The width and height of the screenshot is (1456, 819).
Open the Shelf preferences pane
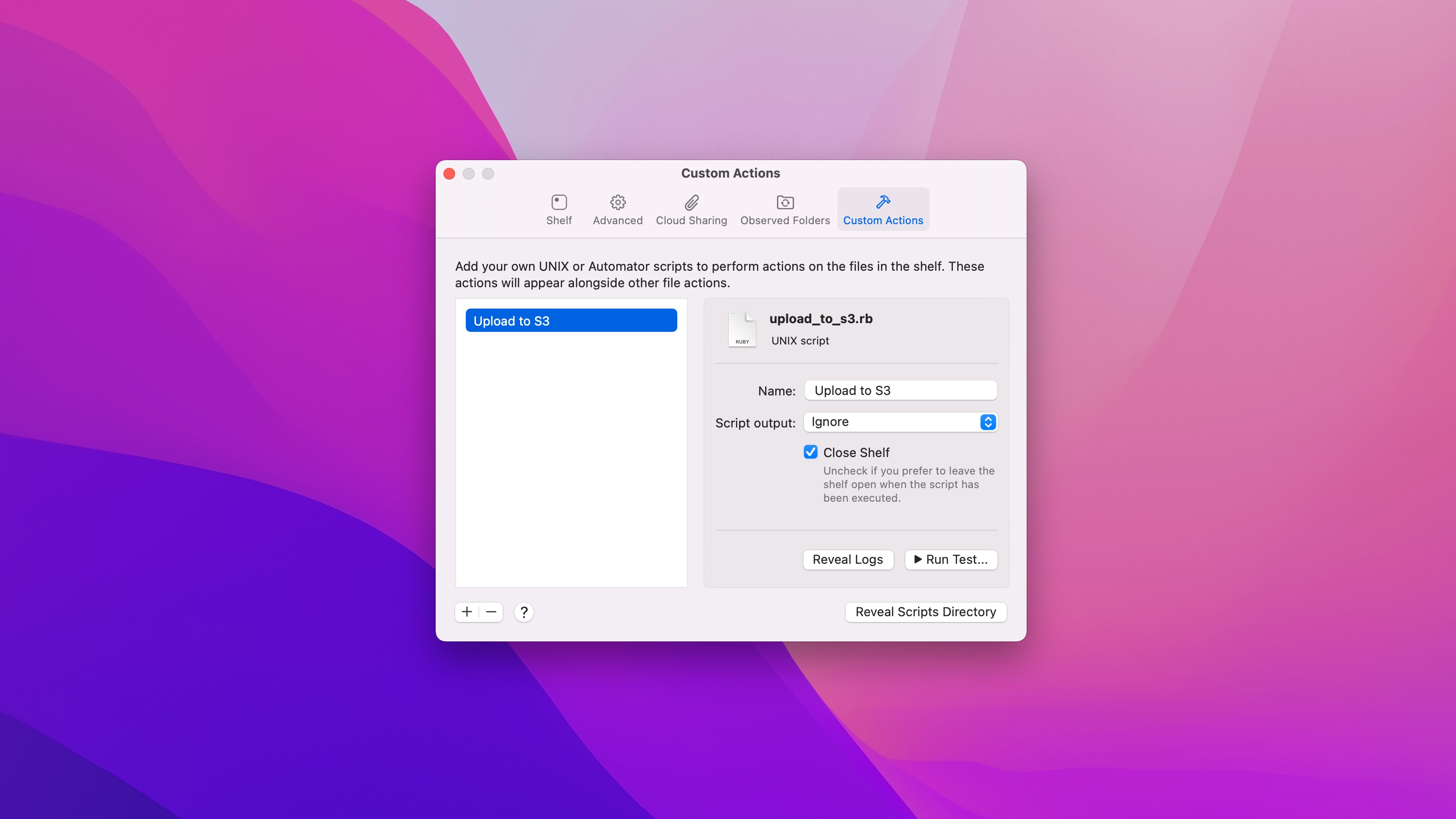[558, 209]
